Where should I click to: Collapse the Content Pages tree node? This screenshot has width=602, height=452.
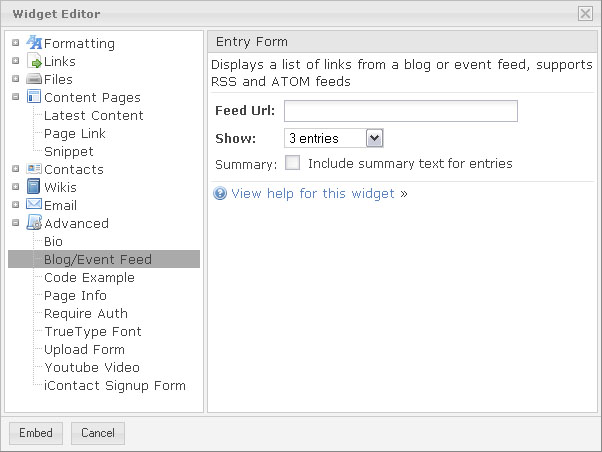(x=15, y=97)
